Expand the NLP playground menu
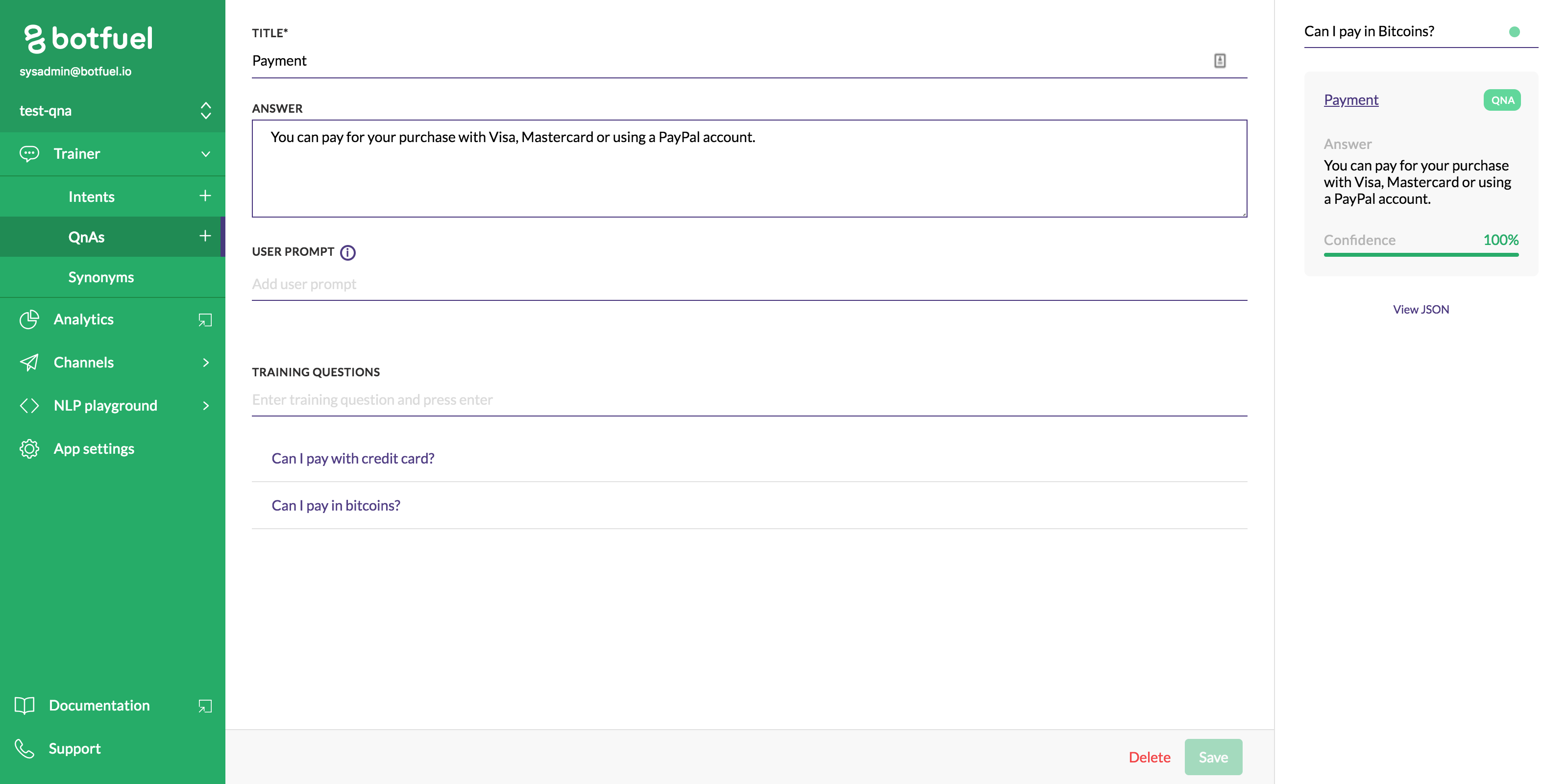Viewport: 1568px width, 784px height. pos(205,405)
